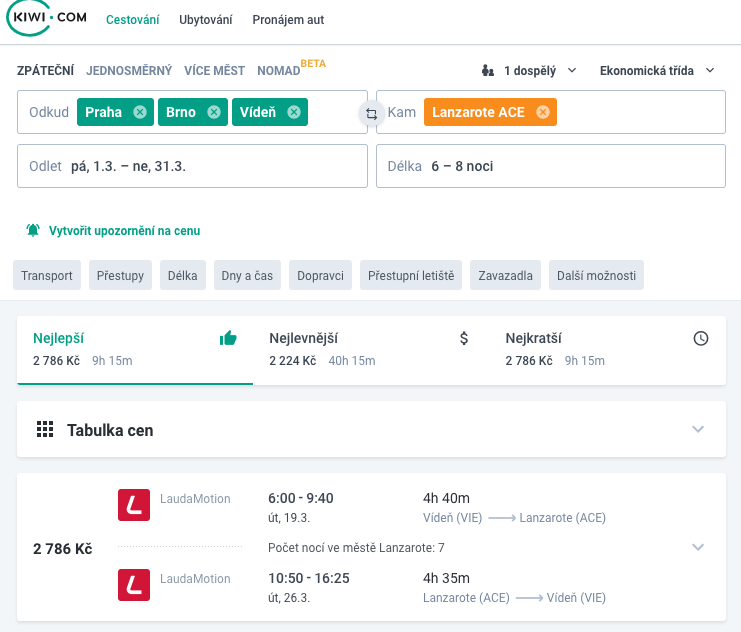Open the Přestupy filter
The width and height of the screenshot is (741, 632).
121,275
